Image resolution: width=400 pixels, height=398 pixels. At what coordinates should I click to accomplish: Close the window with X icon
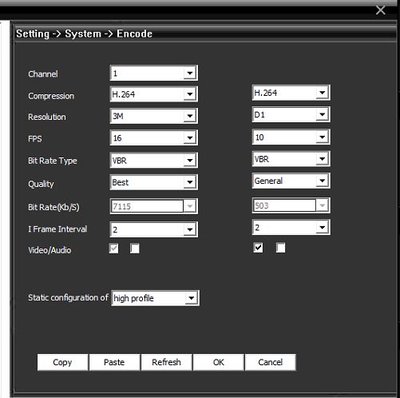pyautogui.click(x=380, y=10)
